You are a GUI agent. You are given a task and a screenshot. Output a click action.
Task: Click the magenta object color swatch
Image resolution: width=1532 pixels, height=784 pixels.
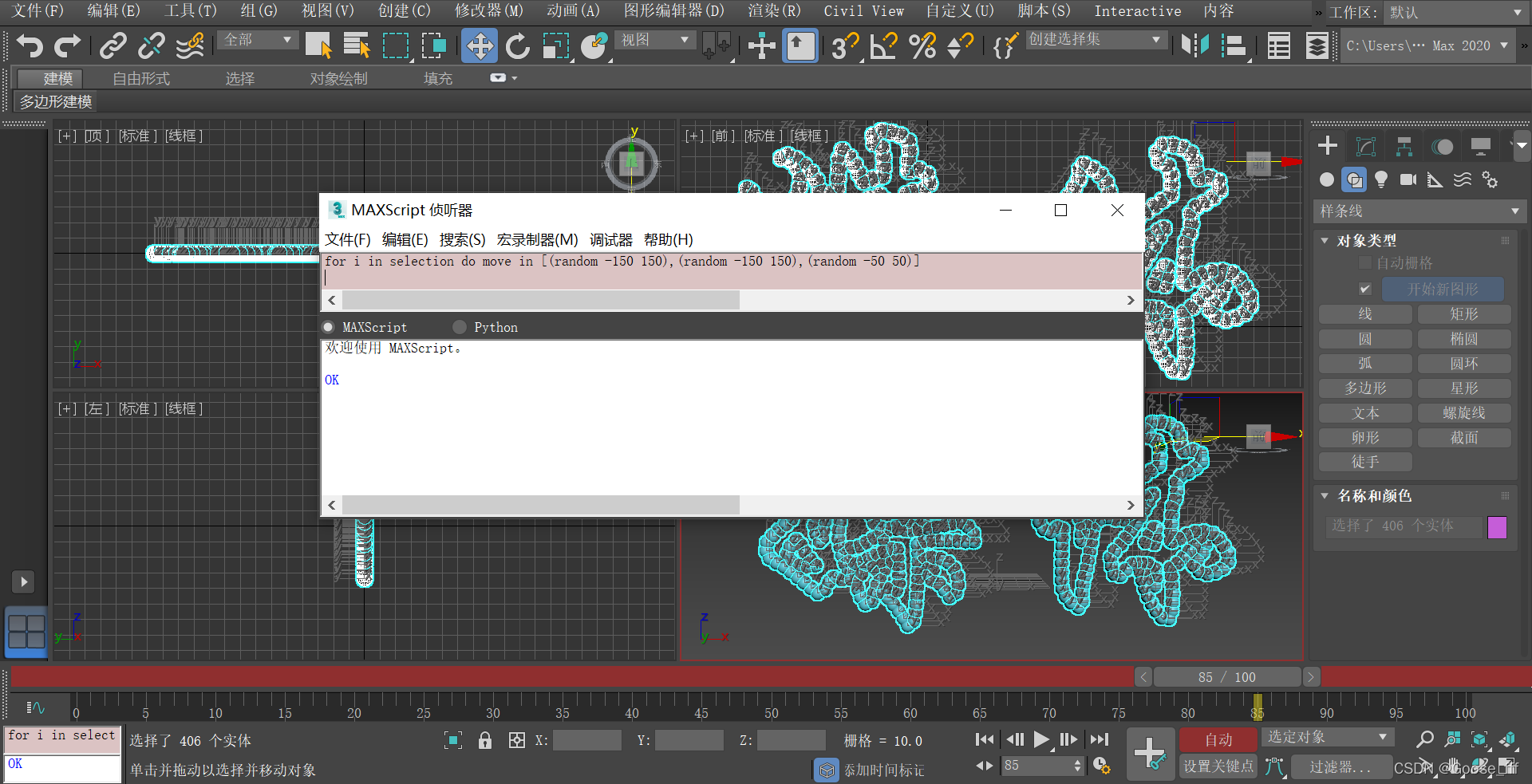[1497, 527]
